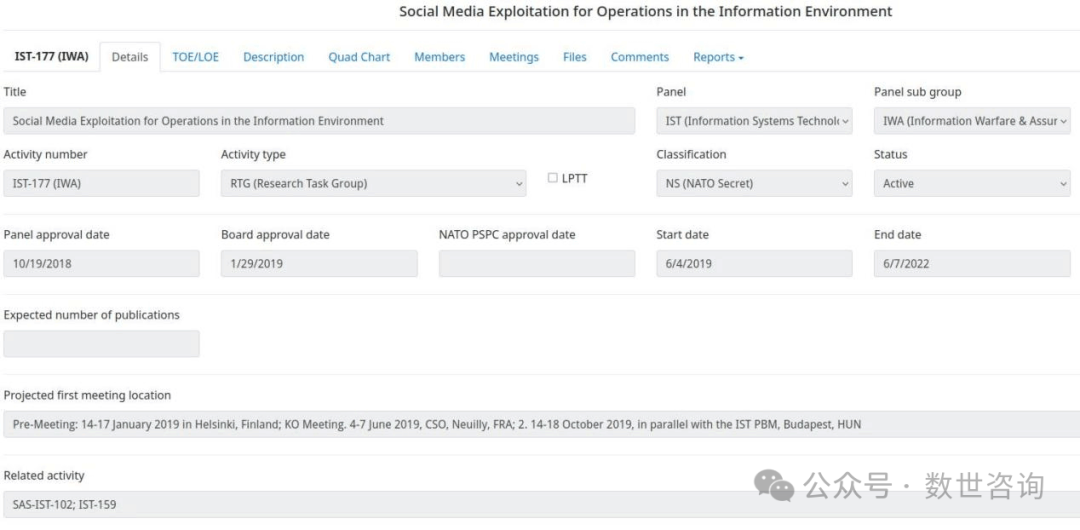Click the Title field label
Image resolution: width=1080 pixels, height=530 pixels.
(x=15, y=92)
